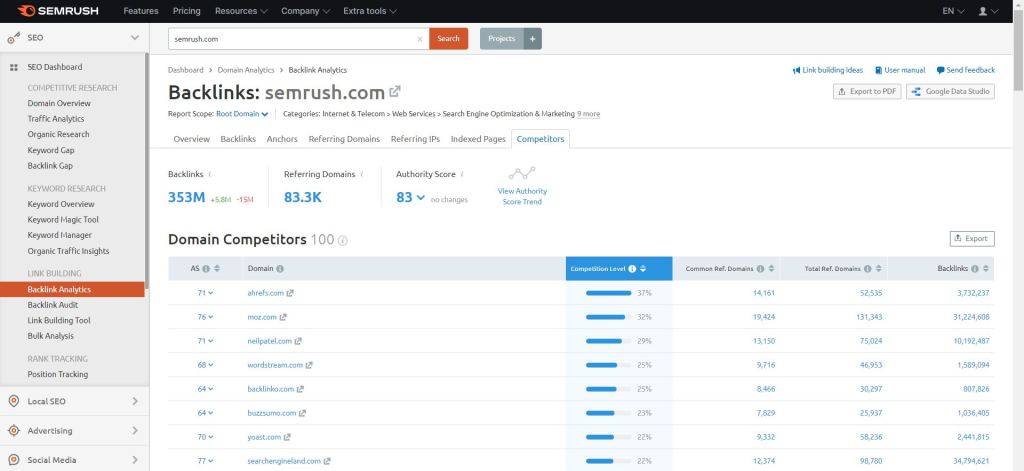This screenshot has width=1024, height=471.
Task: Open Pricing in top navigation
Action: (187, 11)
